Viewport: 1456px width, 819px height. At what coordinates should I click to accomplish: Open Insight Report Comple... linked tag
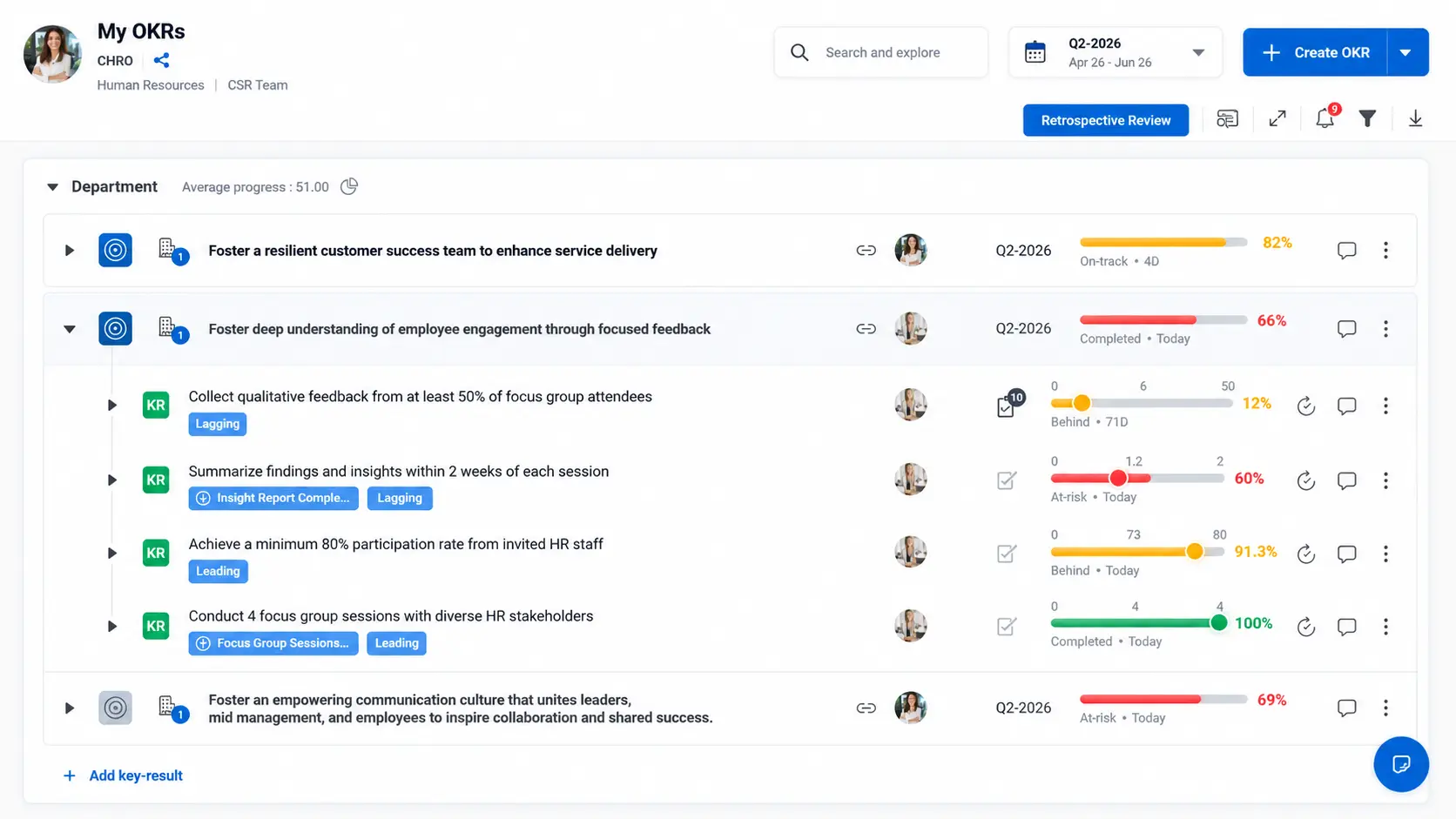(273, 498)
